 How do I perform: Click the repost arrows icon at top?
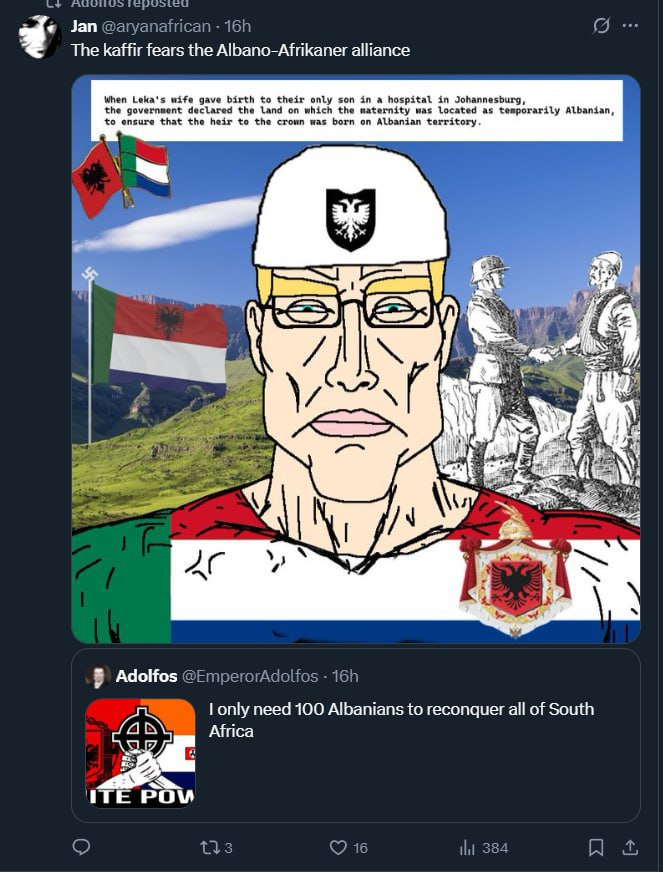53,4
